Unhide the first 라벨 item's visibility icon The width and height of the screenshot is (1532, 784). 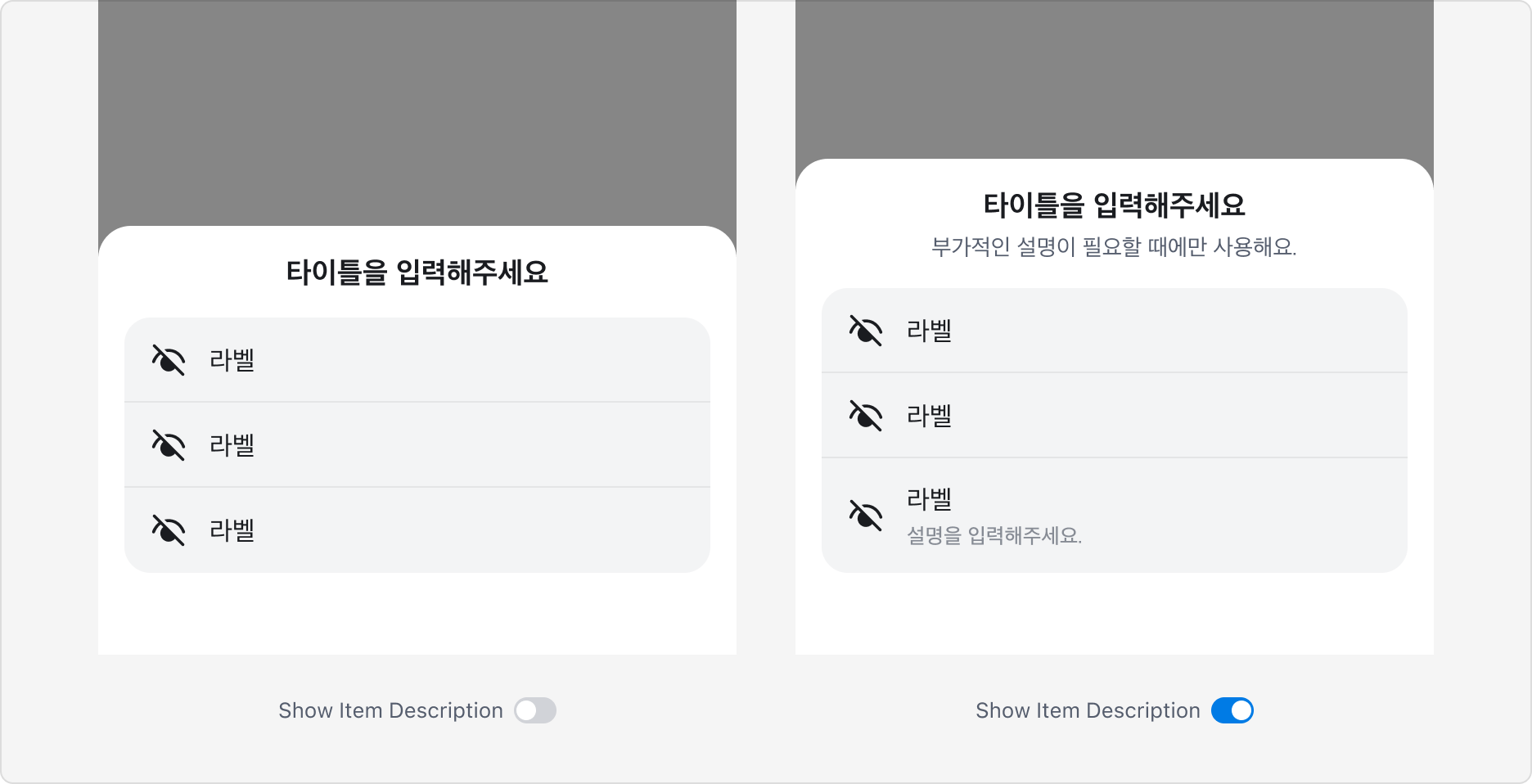(169, 358)
